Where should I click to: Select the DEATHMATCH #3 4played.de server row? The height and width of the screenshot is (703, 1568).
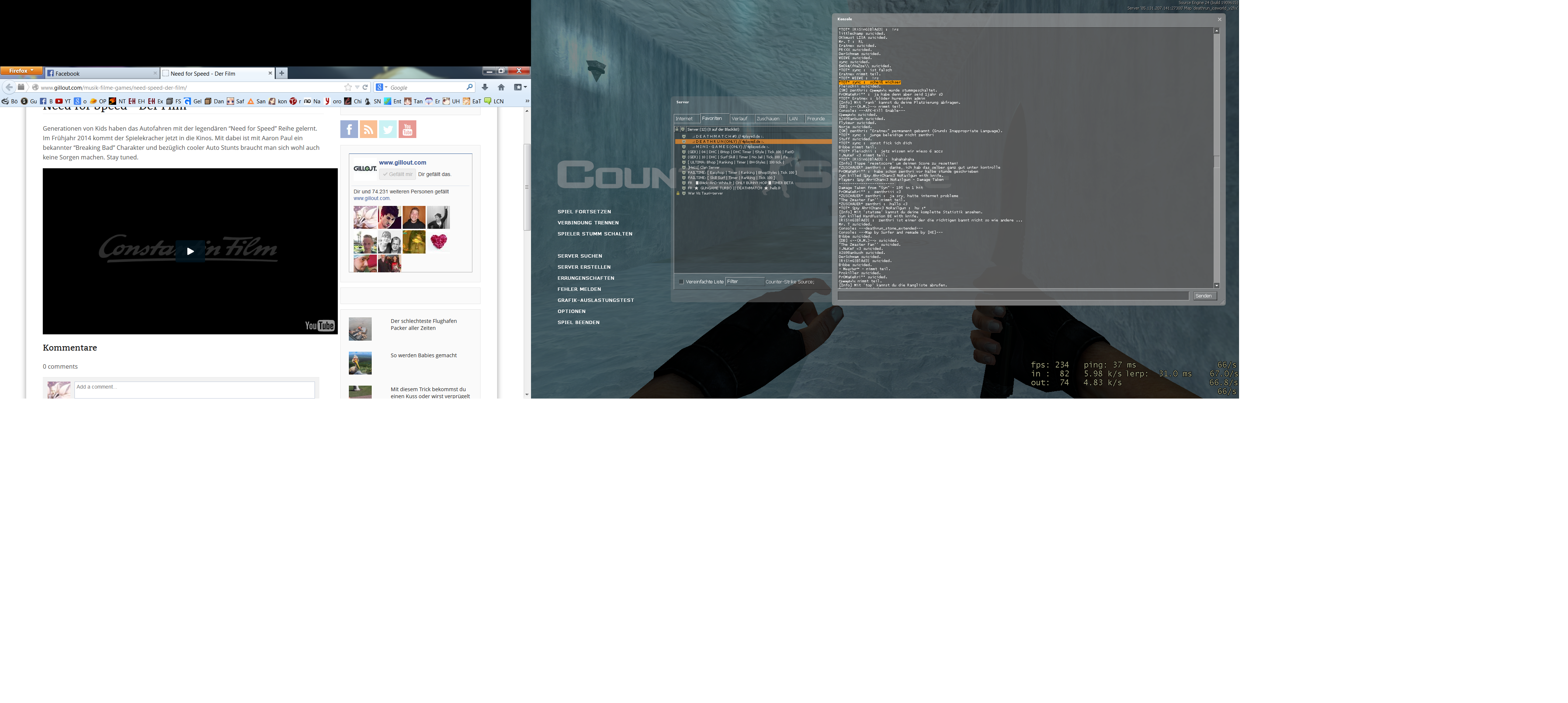pyautogui.click(x=753, y=137)
